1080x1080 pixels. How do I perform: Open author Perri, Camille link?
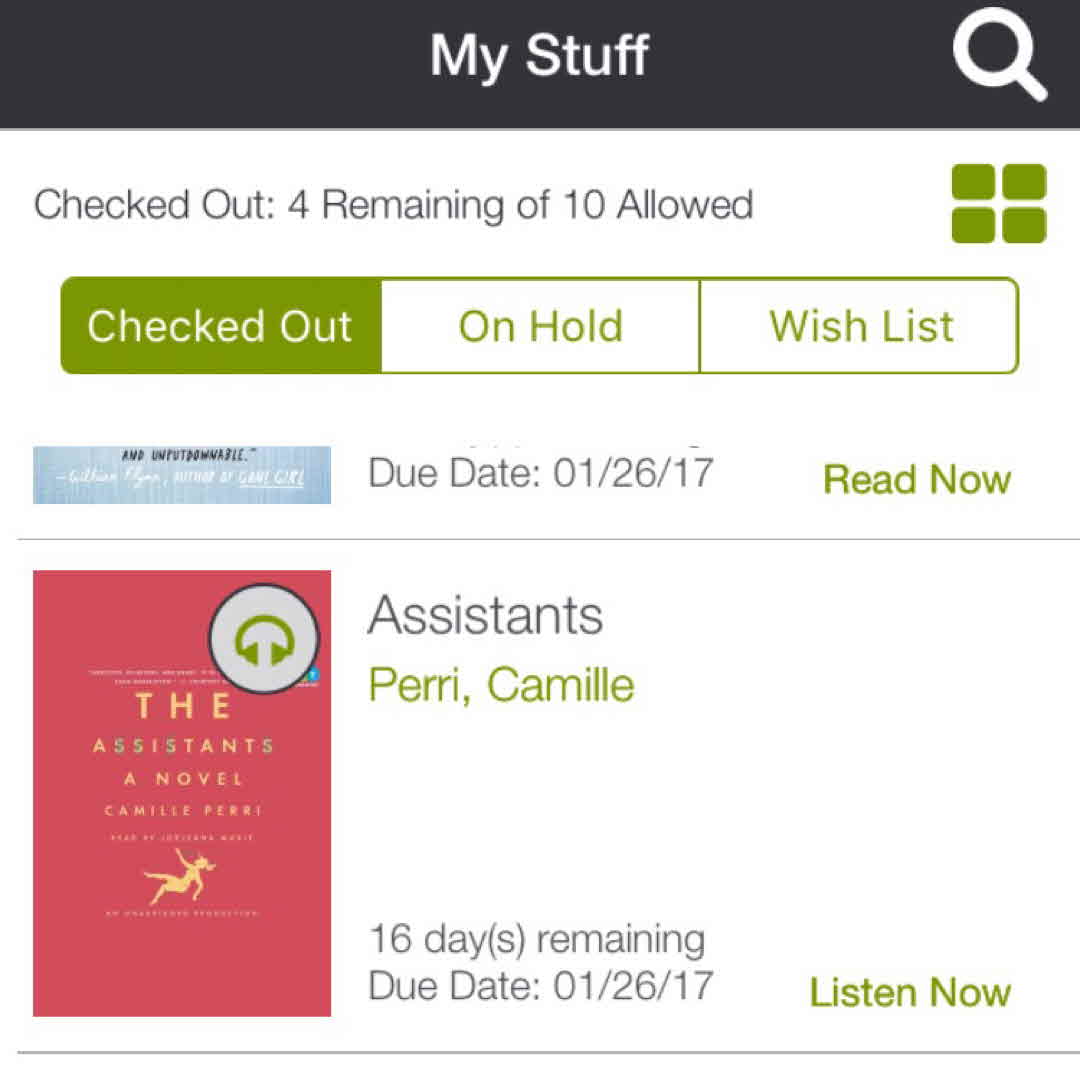(501, 685)
